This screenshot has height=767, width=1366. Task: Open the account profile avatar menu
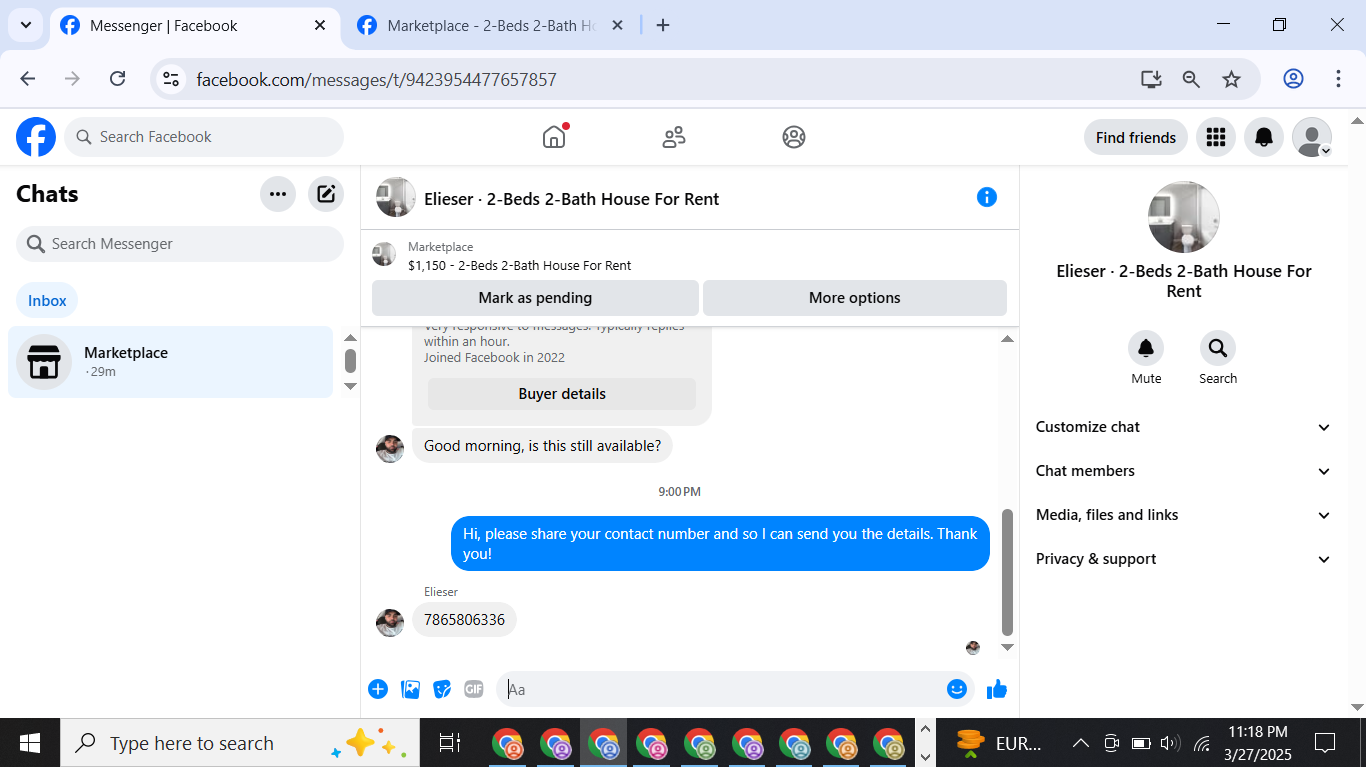coord(1312,137)
